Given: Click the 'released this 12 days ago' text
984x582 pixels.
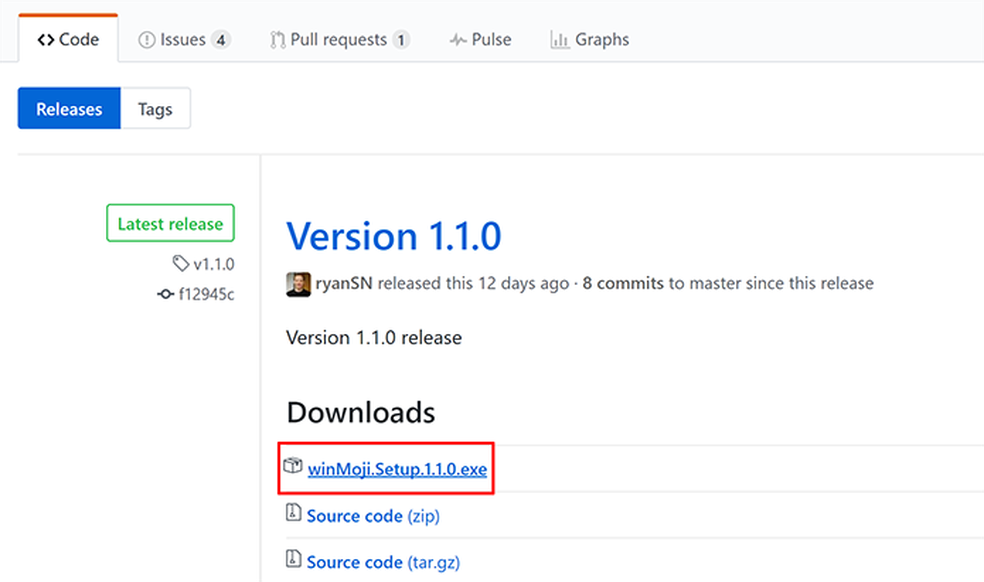Looking at the screenshot, I should tap(473, 283).
